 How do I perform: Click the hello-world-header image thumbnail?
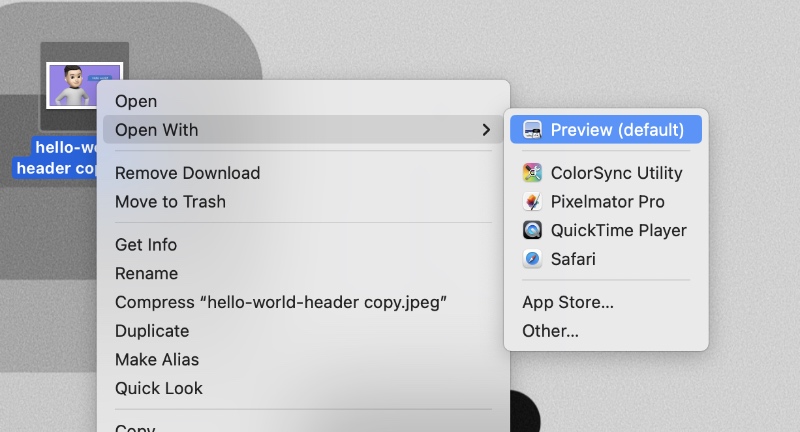[x=84, y=85]
